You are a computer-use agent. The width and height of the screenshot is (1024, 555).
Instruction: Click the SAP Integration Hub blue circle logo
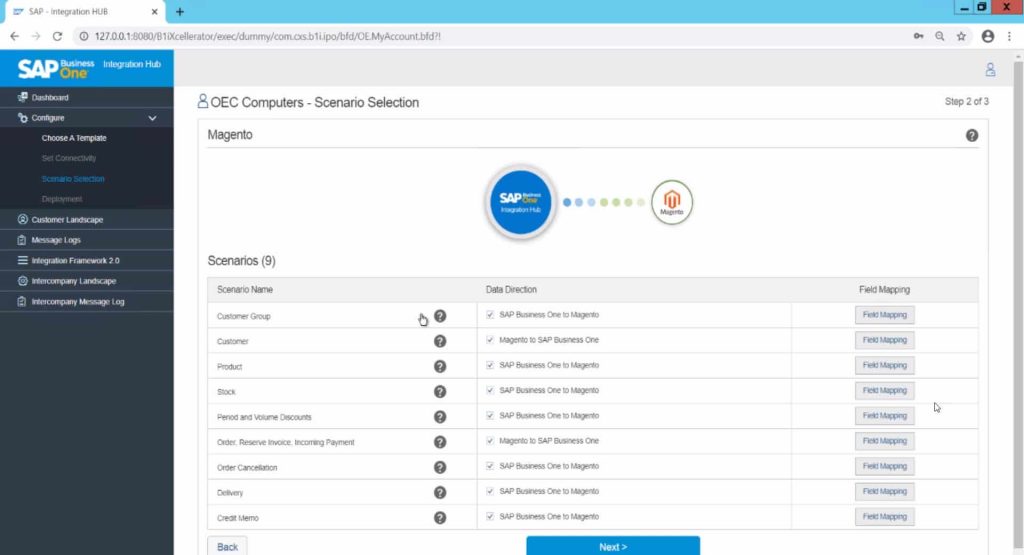click(520, 202)
